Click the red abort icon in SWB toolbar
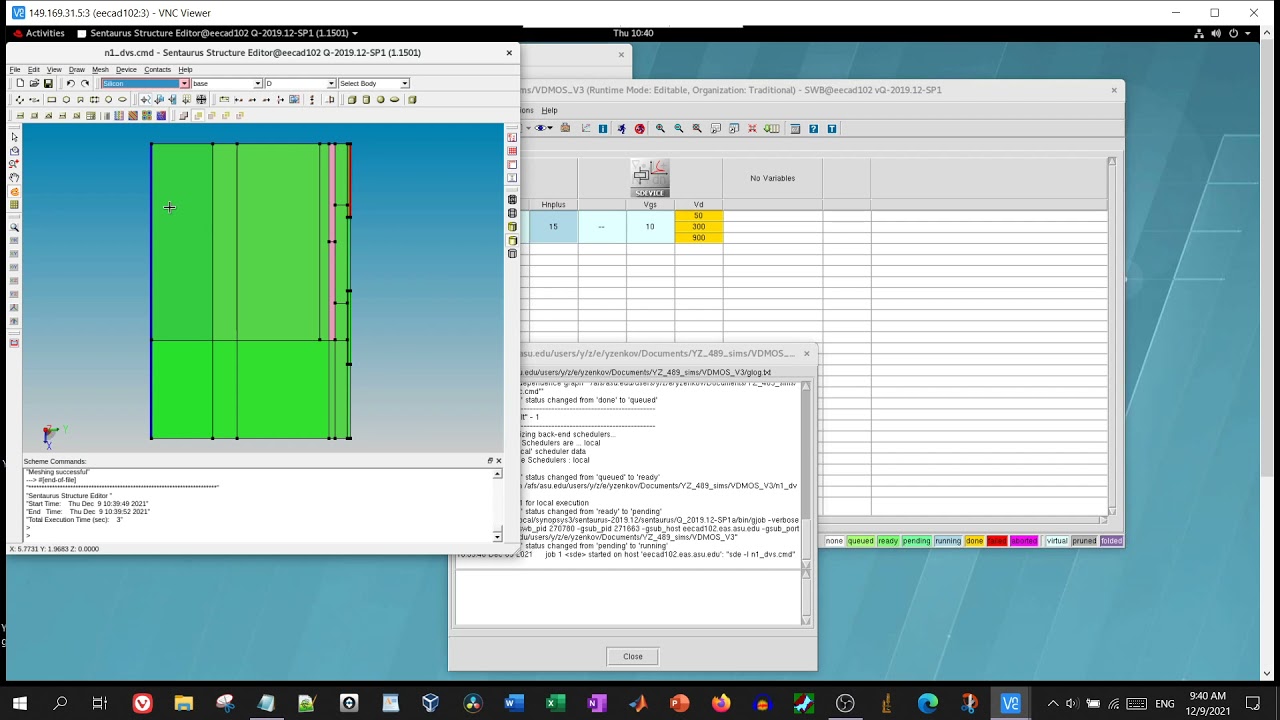The height and width of the screenshot is (720, 1280). [x=640, y=128]
